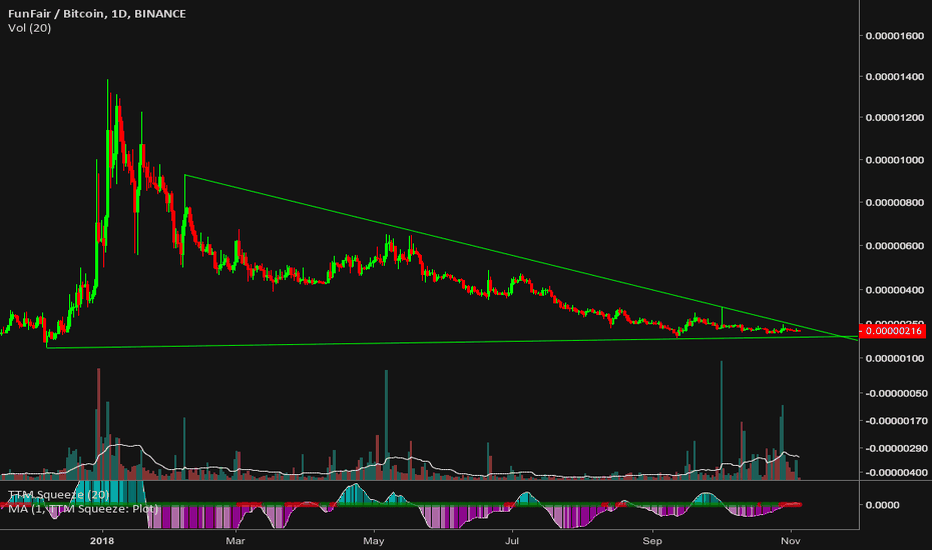
Task: Select the green lower support trendline
Action: [452, 342]
